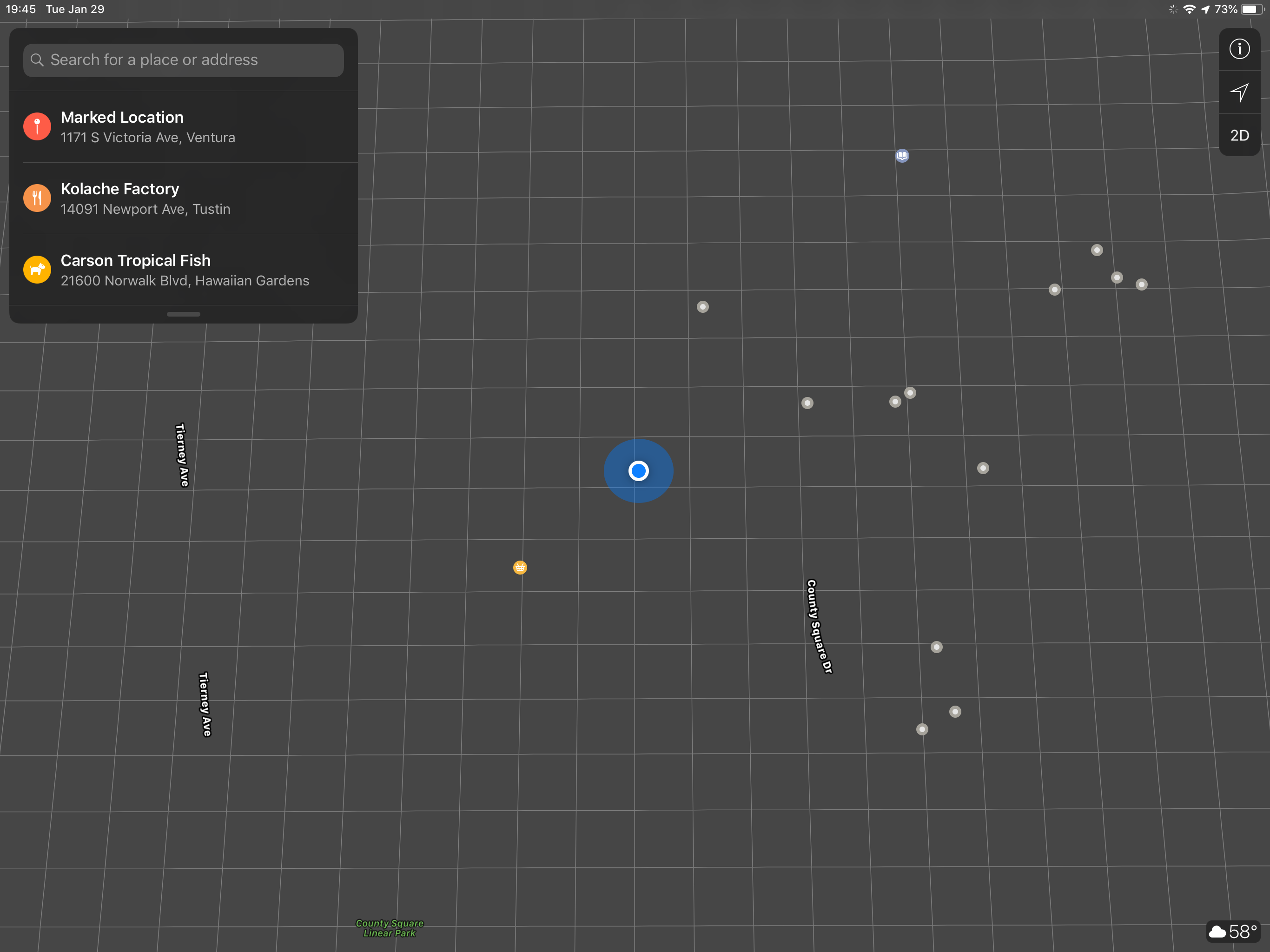1270x952 pixels.
Task: Tap the blue current location dot
Action: click(x=638, y=471)
